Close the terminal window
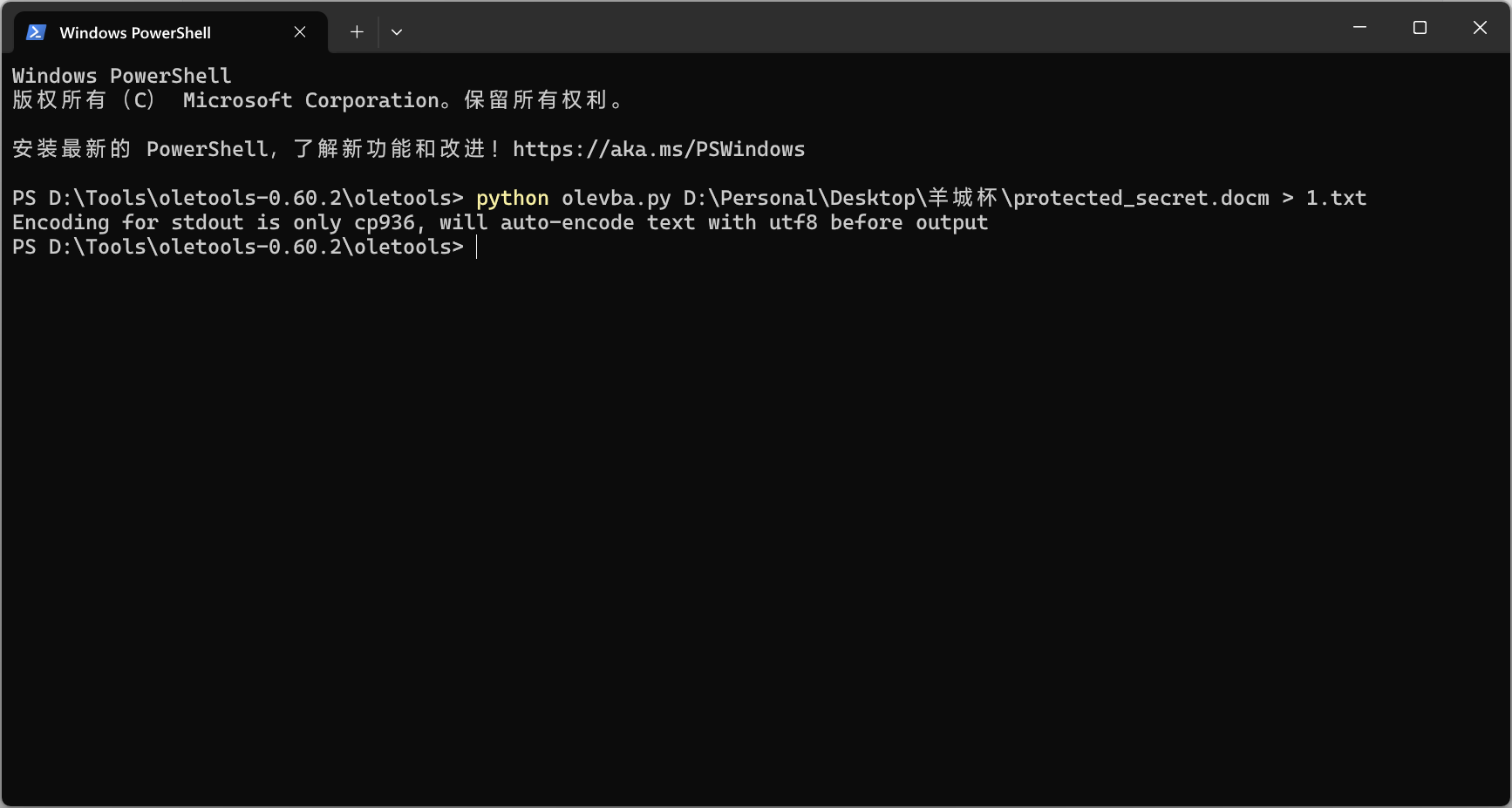This screenshot has width=1512, height=808. tap(1480, 28)
